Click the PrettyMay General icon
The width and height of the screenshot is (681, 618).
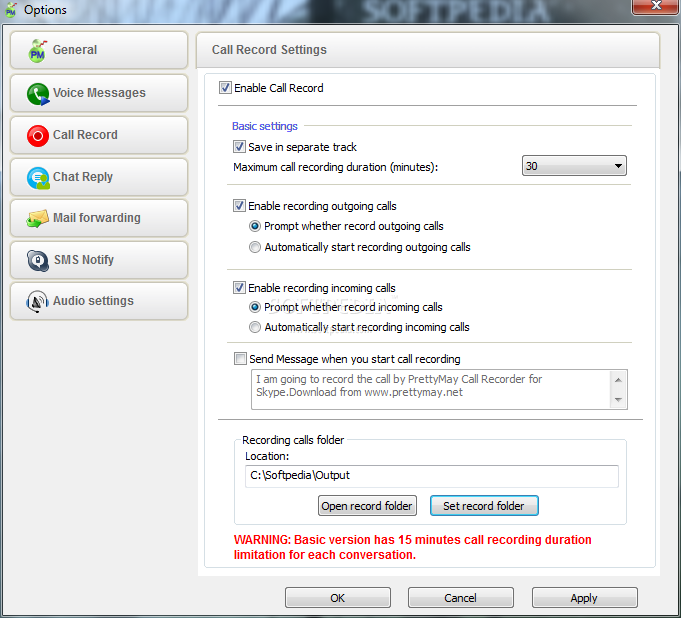tap(37, 50)
